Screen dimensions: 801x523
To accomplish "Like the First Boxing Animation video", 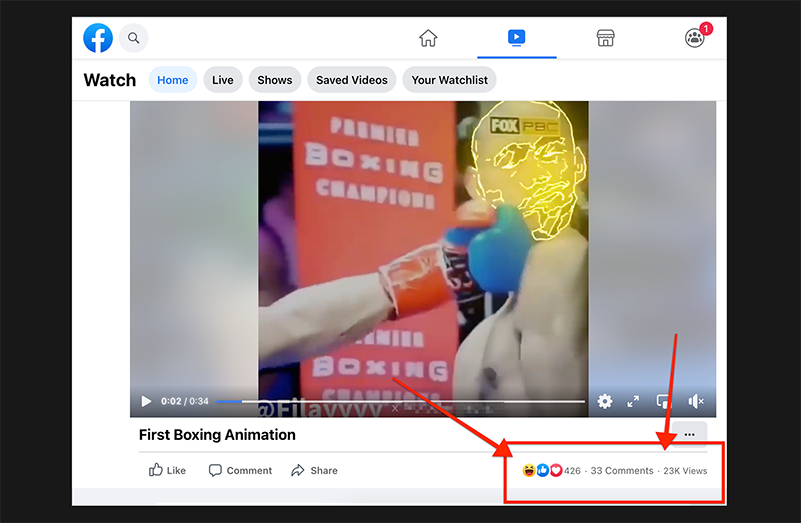I will [168, 470].
